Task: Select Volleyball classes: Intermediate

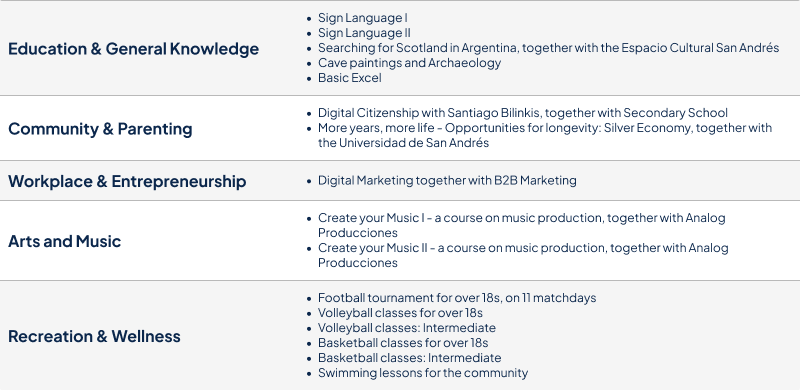Action: point(407,328)
